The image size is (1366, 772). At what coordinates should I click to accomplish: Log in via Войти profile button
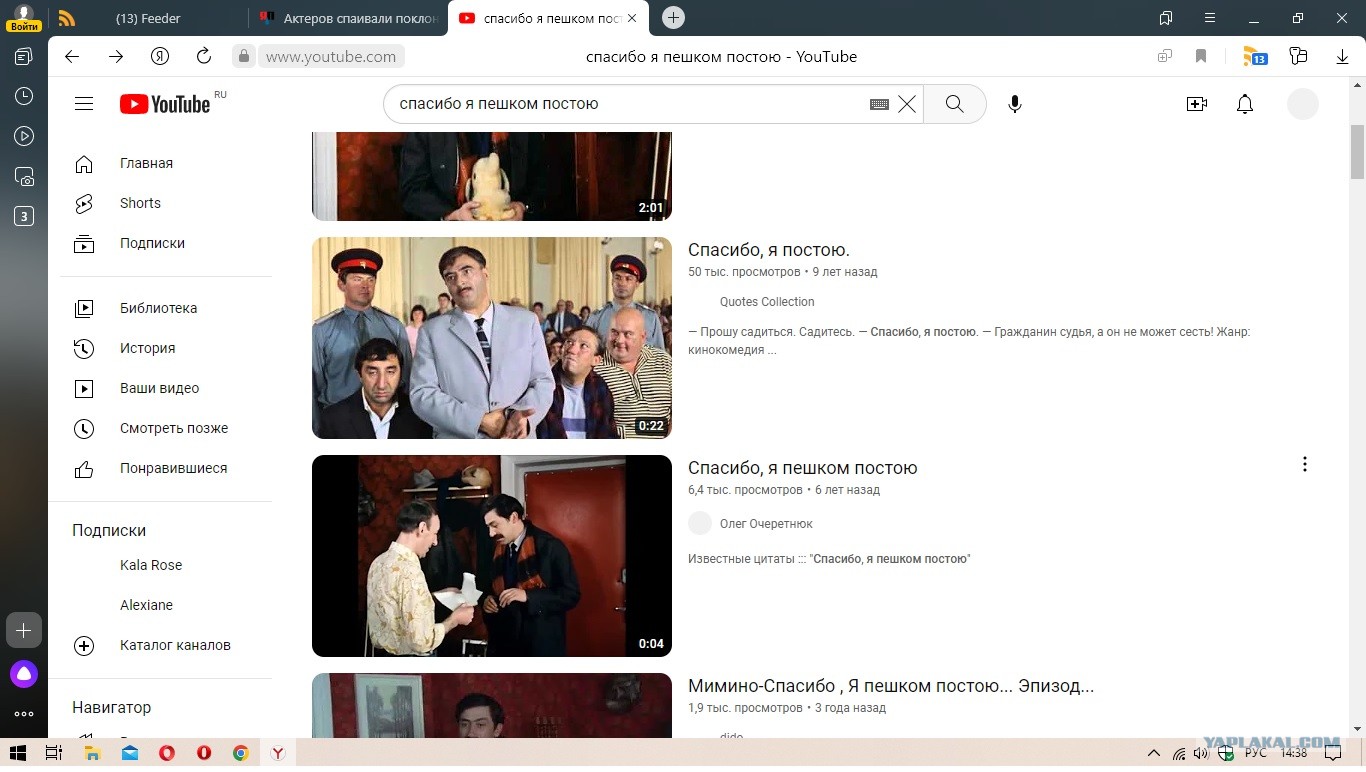(x=23, y=18)
